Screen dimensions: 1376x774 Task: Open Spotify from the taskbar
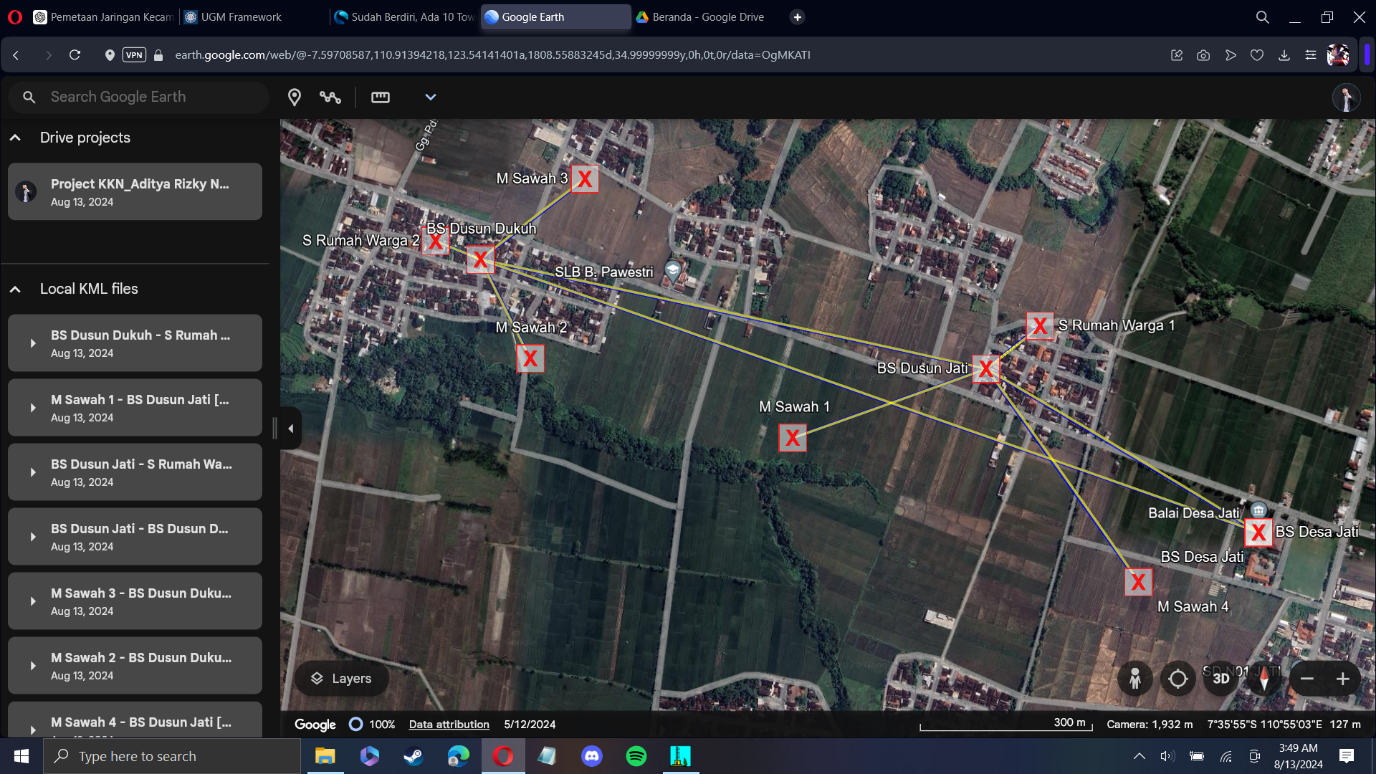coord(636,756)
